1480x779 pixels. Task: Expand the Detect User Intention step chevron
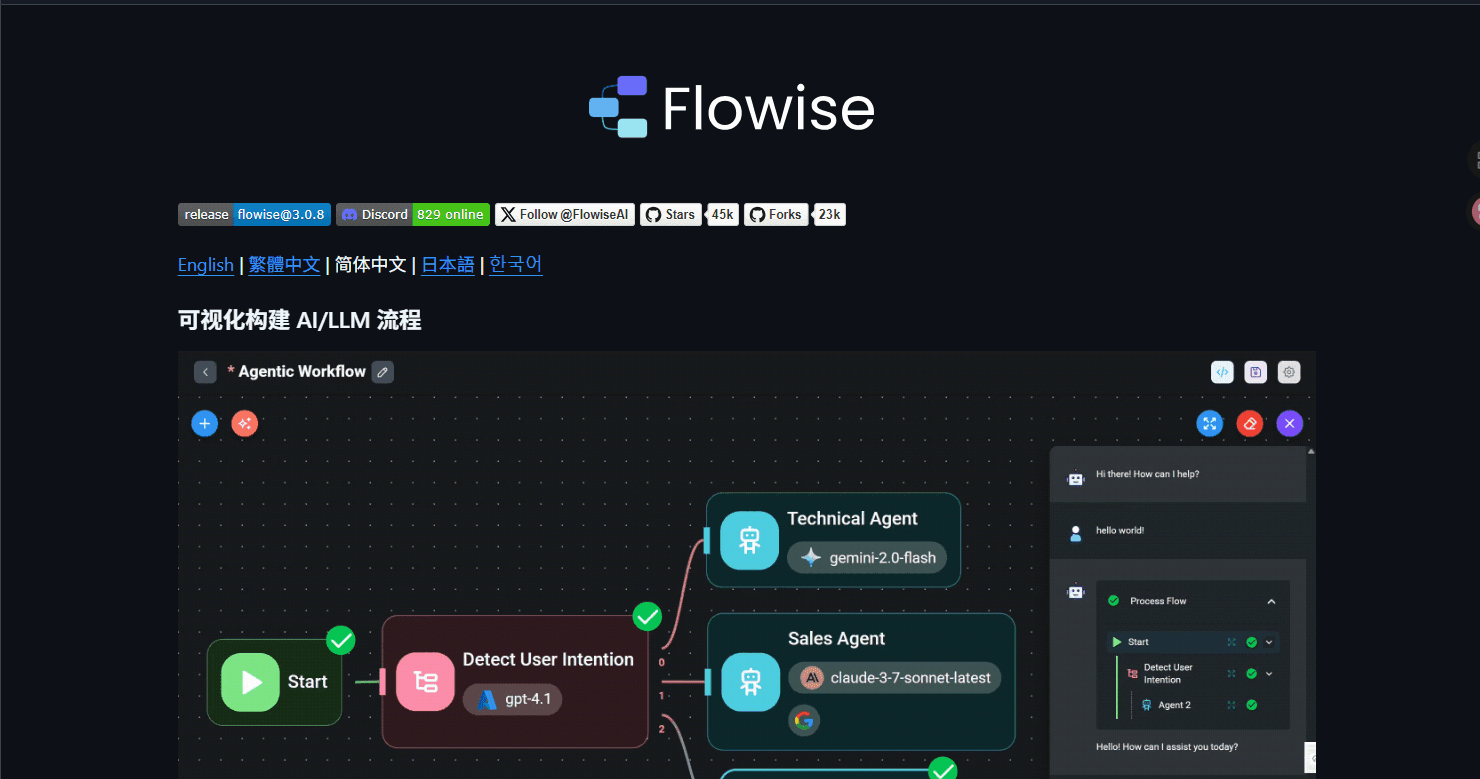(1269, 673)
